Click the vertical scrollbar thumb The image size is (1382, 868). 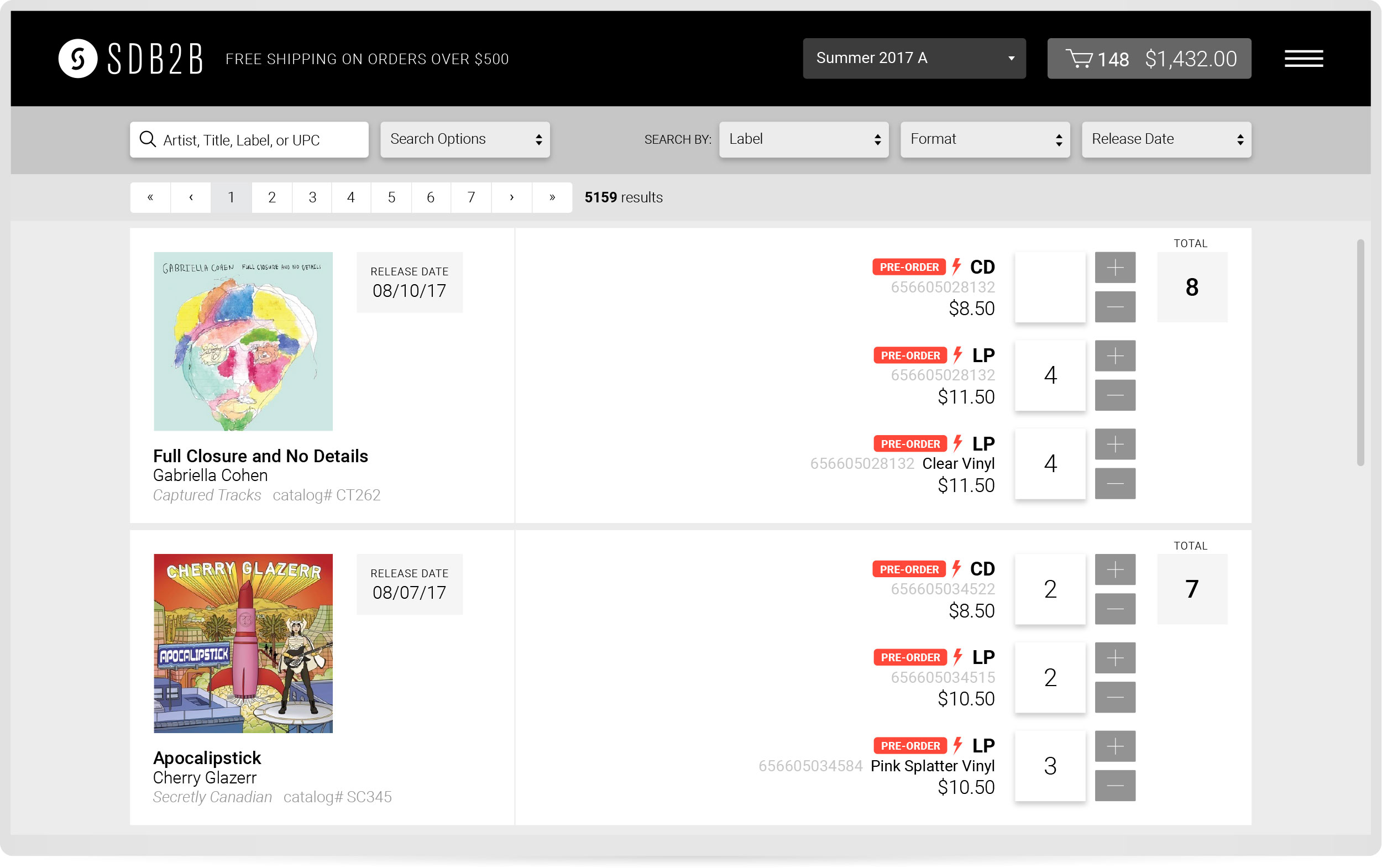(1360, 353)
